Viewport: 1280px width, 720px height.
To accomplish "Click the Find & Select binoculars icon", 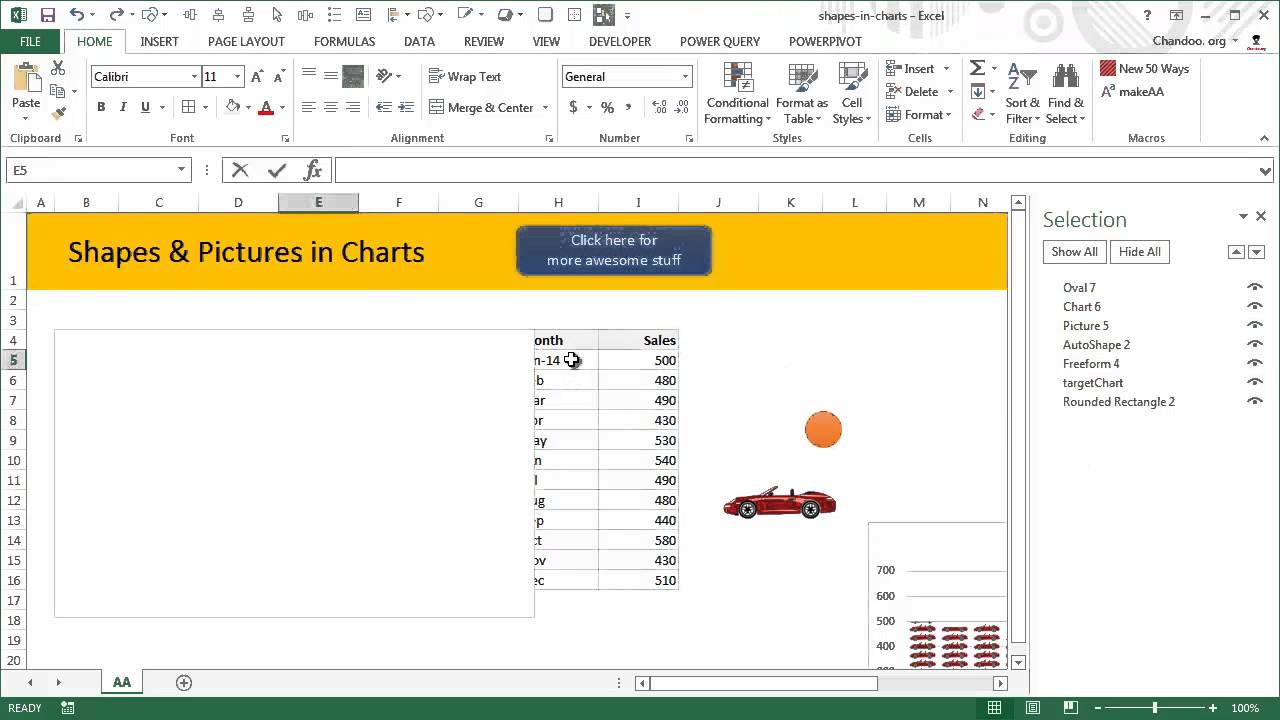I will [x=1065, y=77].
